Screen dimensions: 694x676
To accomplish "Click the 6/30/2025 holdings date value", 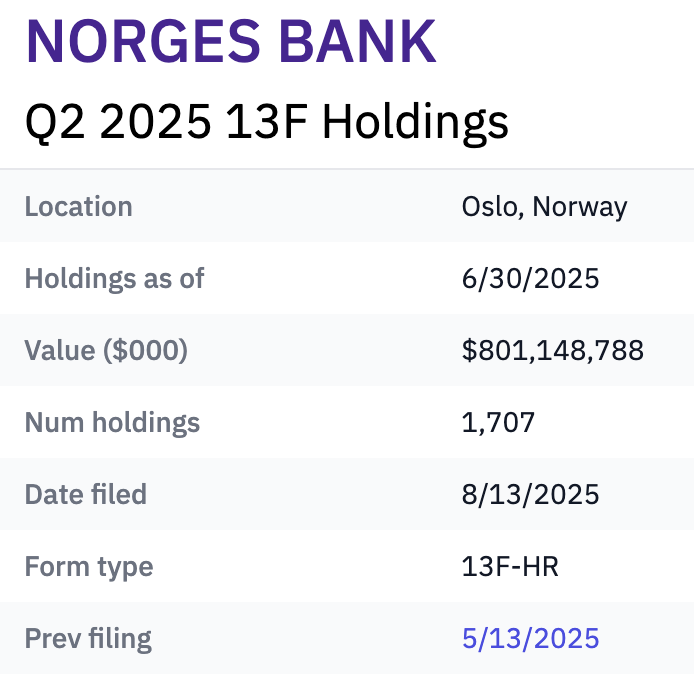I will coord(530,278).
